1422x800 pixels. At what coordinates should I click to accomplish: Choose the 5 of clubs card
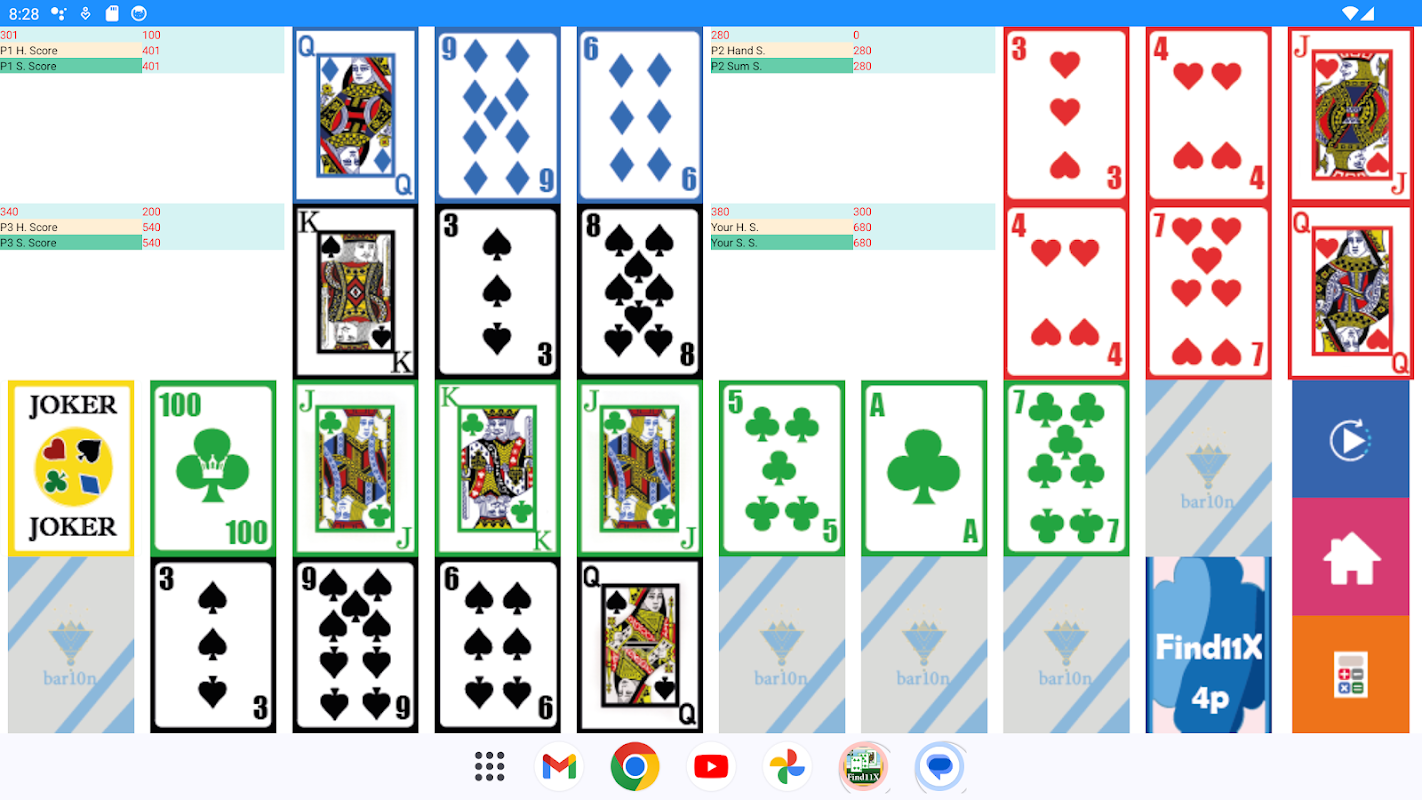782,468
